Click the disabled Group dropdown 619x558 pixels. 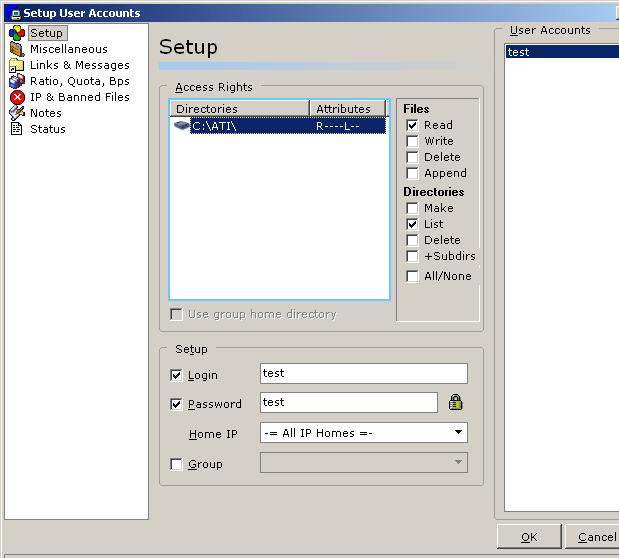click(x=364, y=462)
